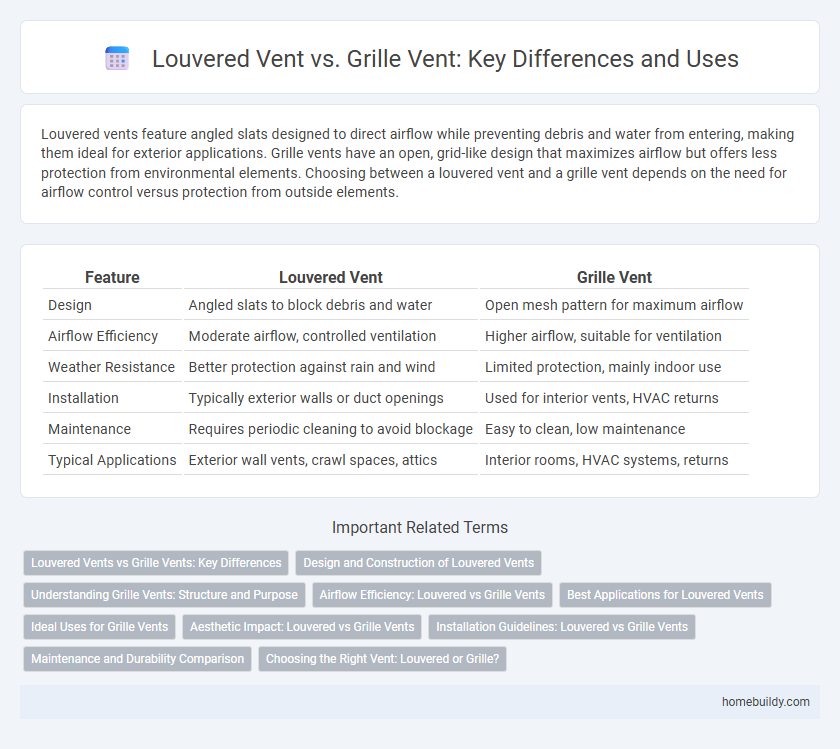This screenshot has height=749, width=840.
Task: Click the 'Weather Resistance' row label
Action: [x=111, y=367]
